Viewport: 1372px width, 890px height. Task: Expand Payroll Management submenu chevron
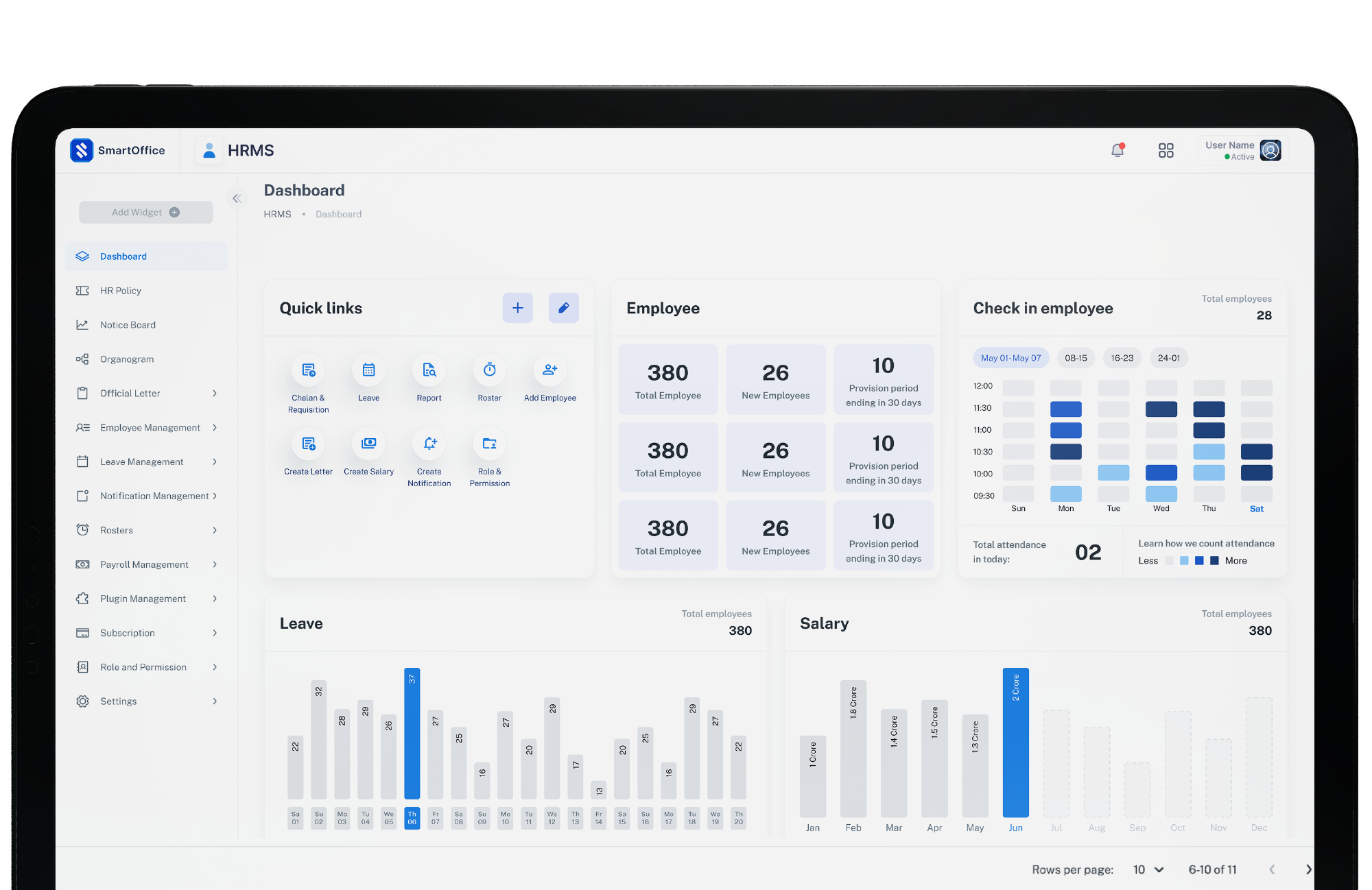click(x=215, y=564)
